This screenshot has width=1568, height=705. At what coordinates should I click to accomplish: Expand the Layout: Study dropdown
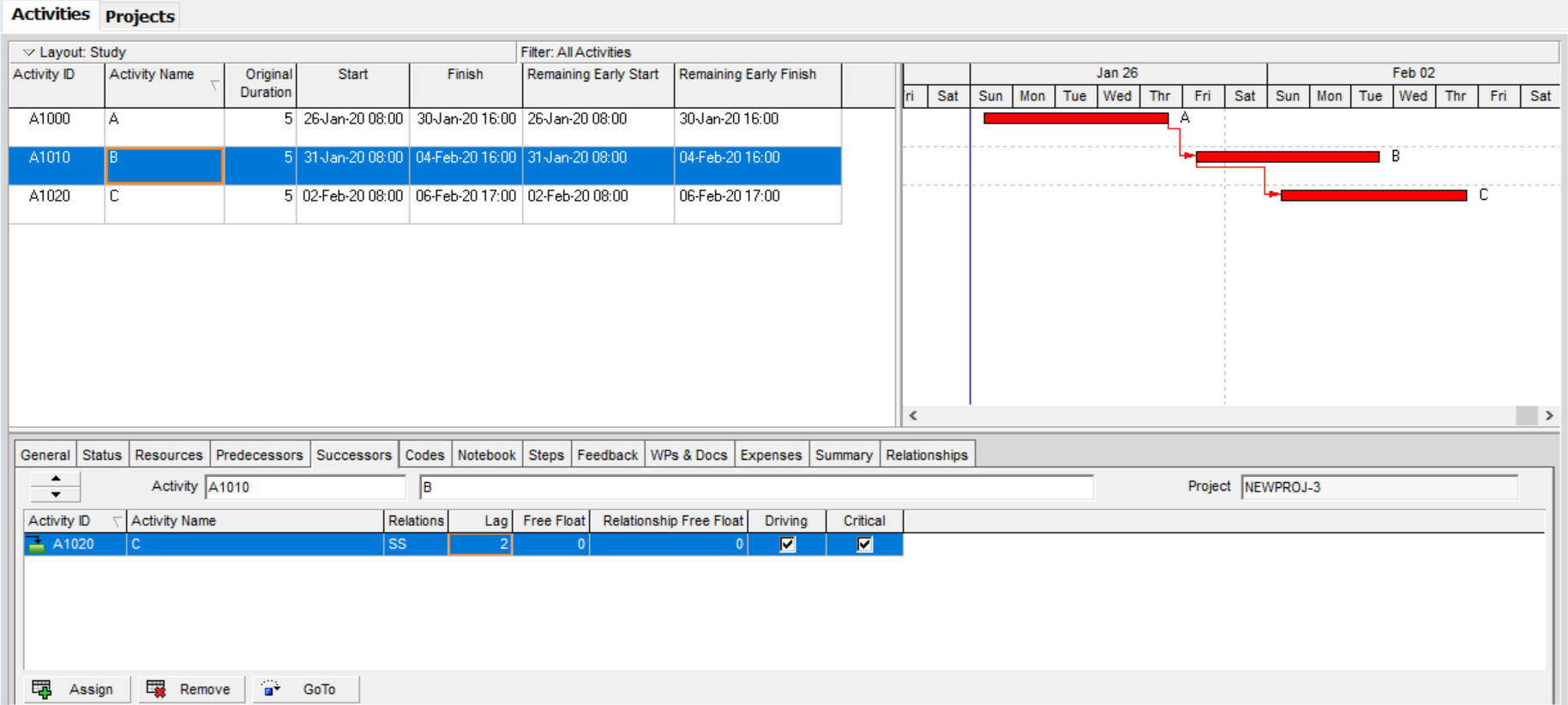(x=29, y=52)
